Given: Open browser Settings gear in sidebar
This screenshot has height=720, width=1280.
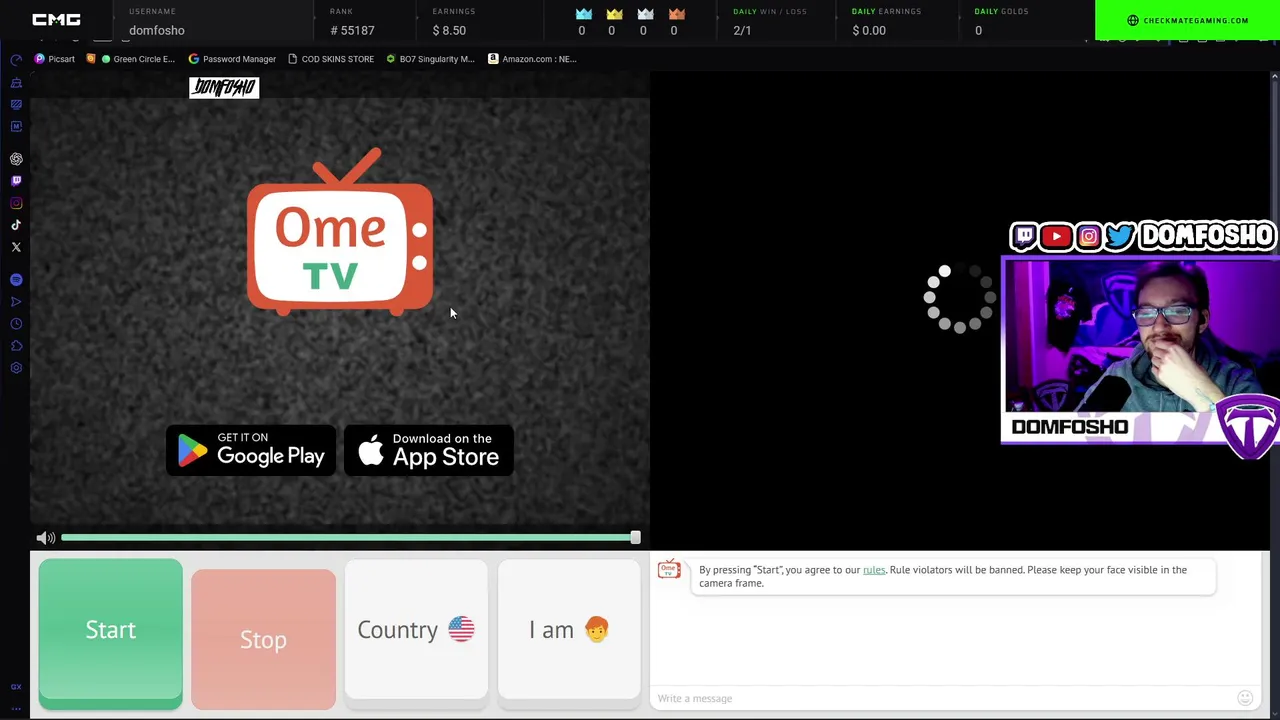Looking at the screenshot, I should tap(16, 368).
